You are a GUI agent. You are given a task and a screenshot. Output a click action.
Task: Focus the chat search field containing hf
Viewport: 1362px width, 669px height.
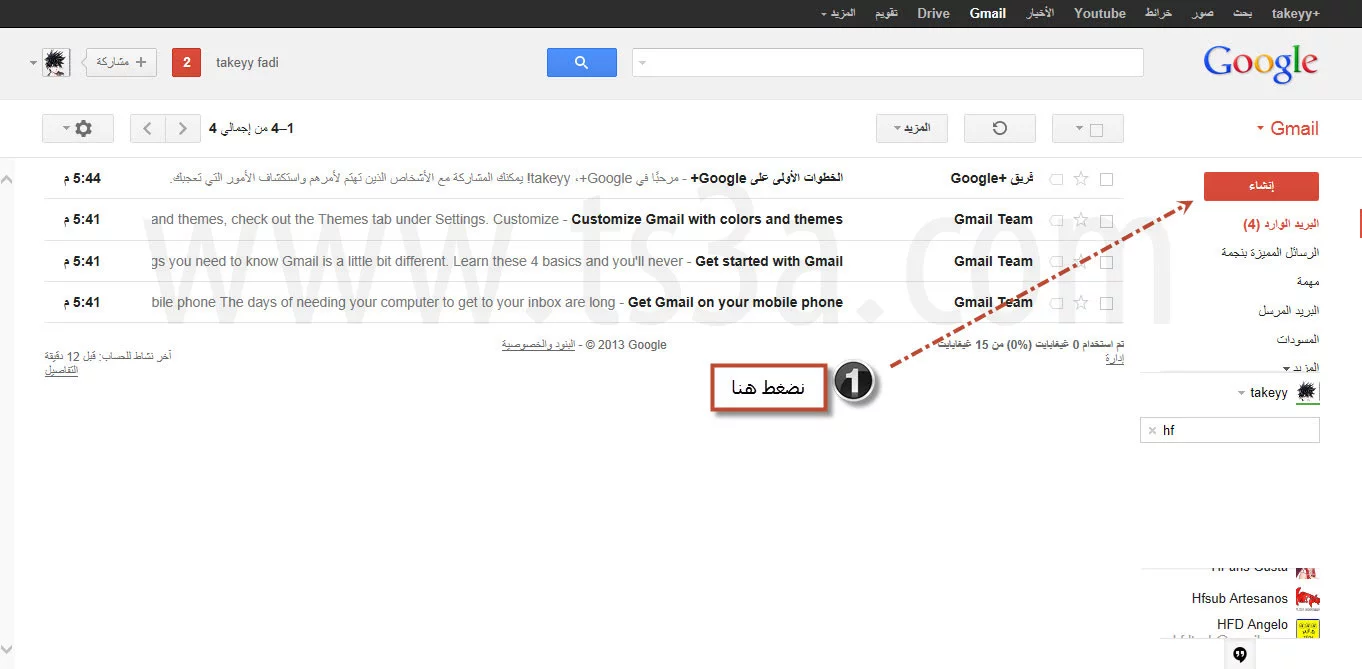click(1230, 430)
